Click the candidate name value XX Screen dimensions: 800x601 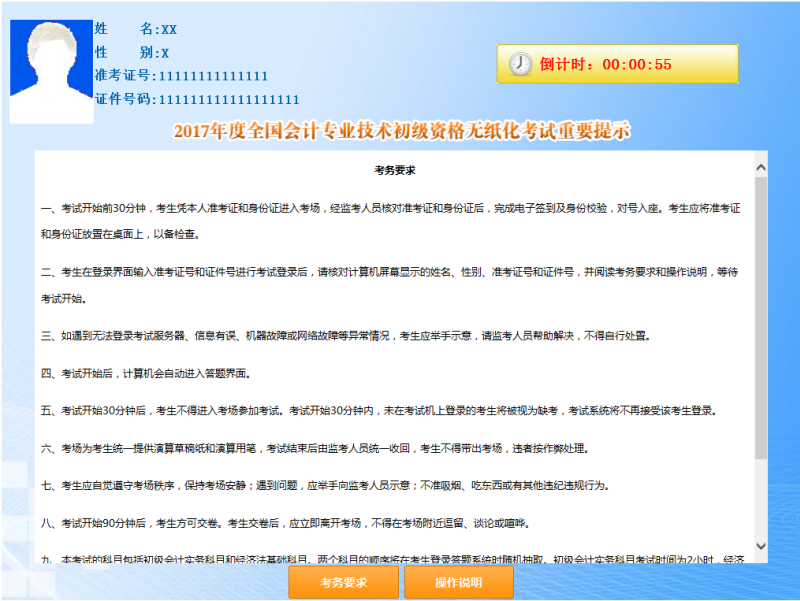tap(168, 30)
